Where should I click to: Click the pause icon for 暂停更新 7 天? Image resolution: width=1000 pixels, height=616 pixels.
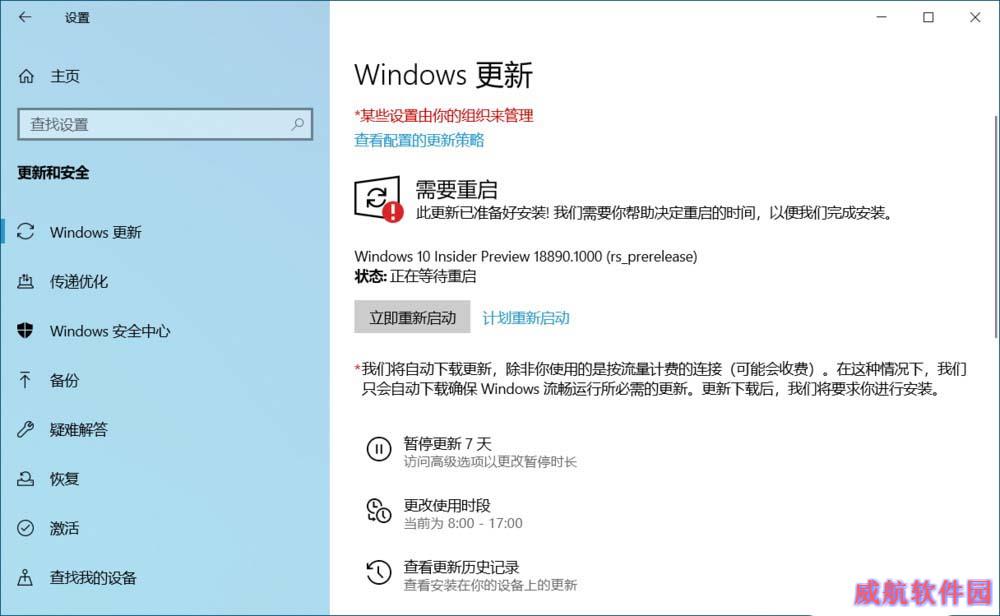379,450
